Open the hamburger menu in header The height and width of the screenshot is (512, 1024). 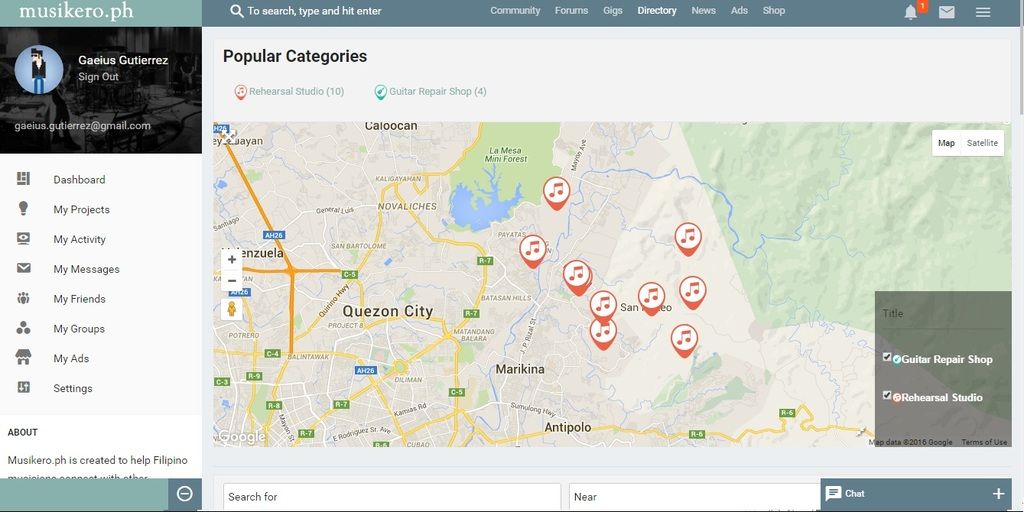pos(983,12)
